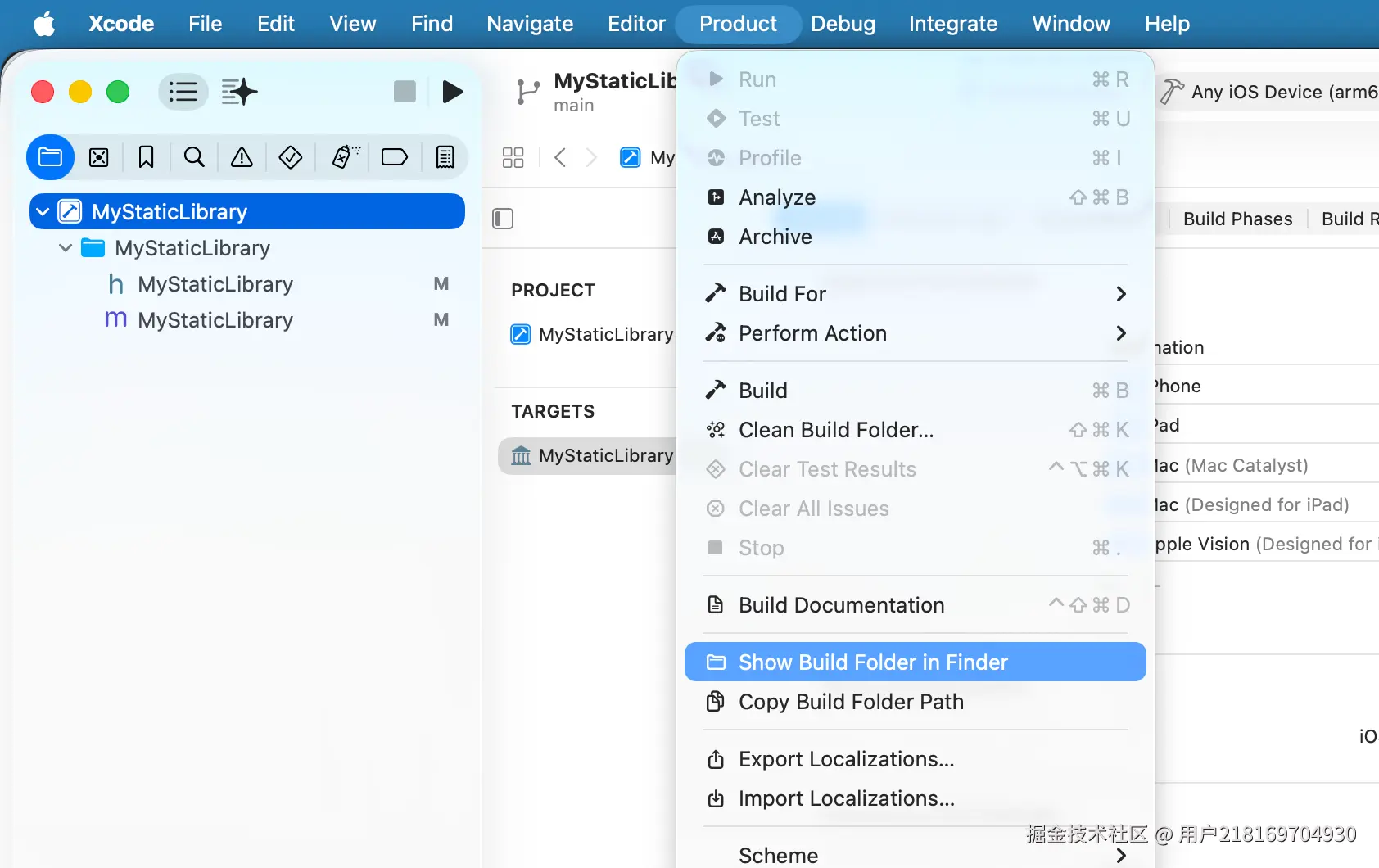This screenshot has height=868, width=1379.
Task: Open the View menu
Action: point(353,24)
